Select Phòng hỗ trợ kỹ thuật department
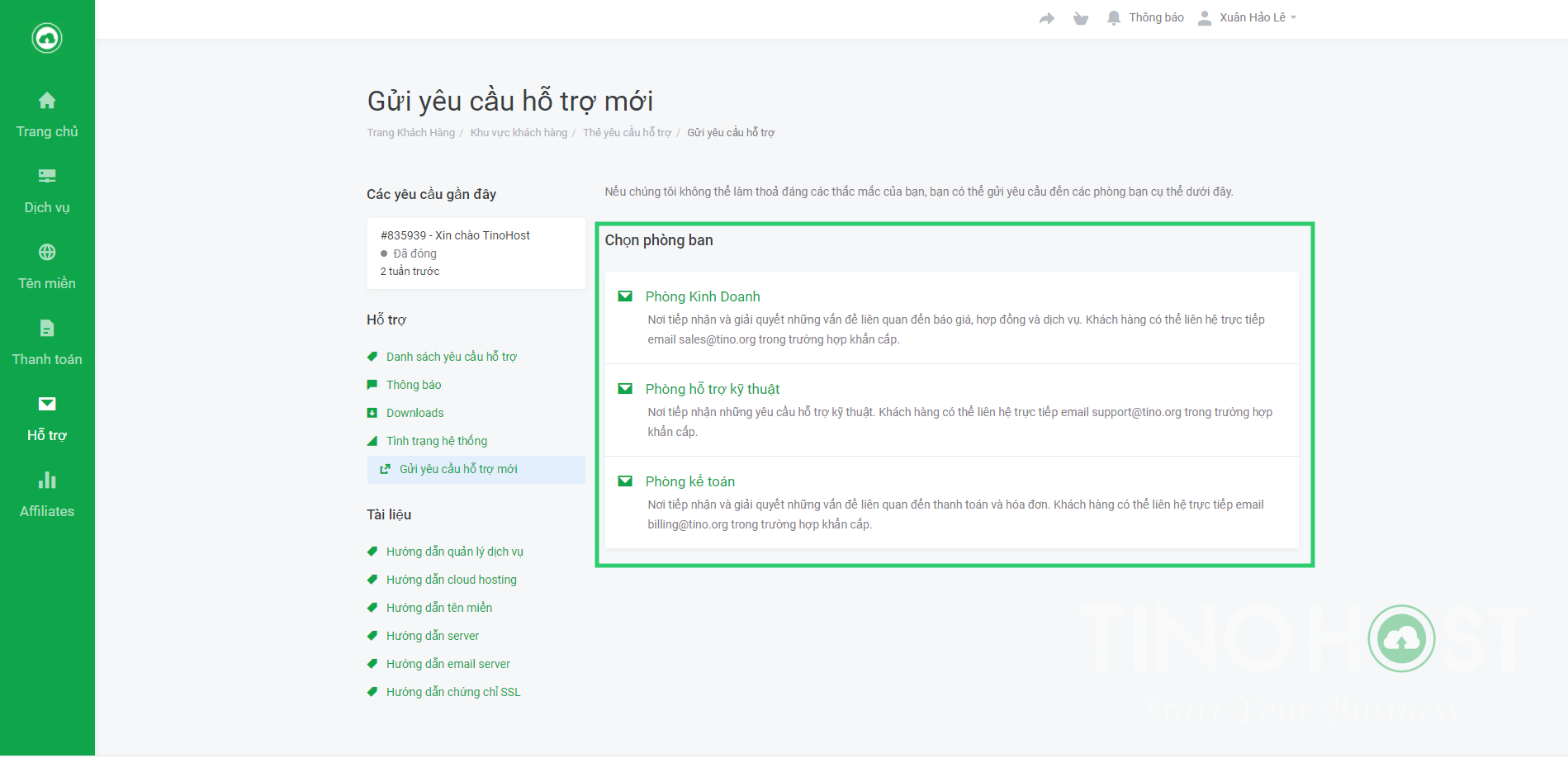 click(712, 389)
